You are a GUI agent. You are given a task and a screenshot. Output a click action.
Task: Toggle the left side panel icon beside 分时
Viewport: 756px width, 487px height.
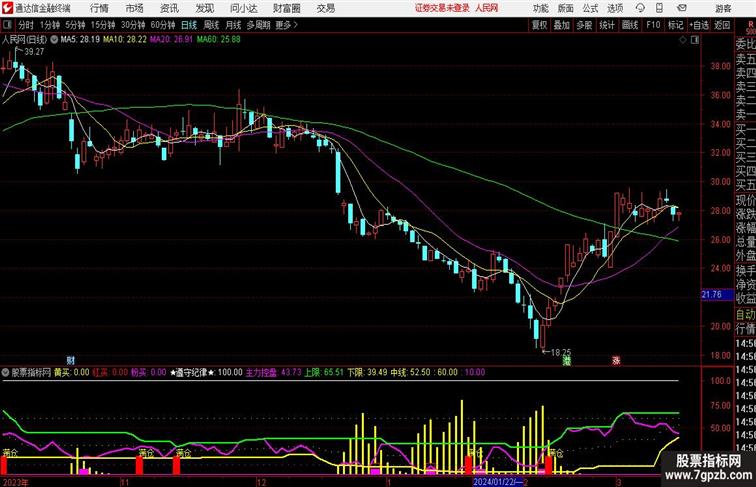pyautogui.click(x=7, y=25)
